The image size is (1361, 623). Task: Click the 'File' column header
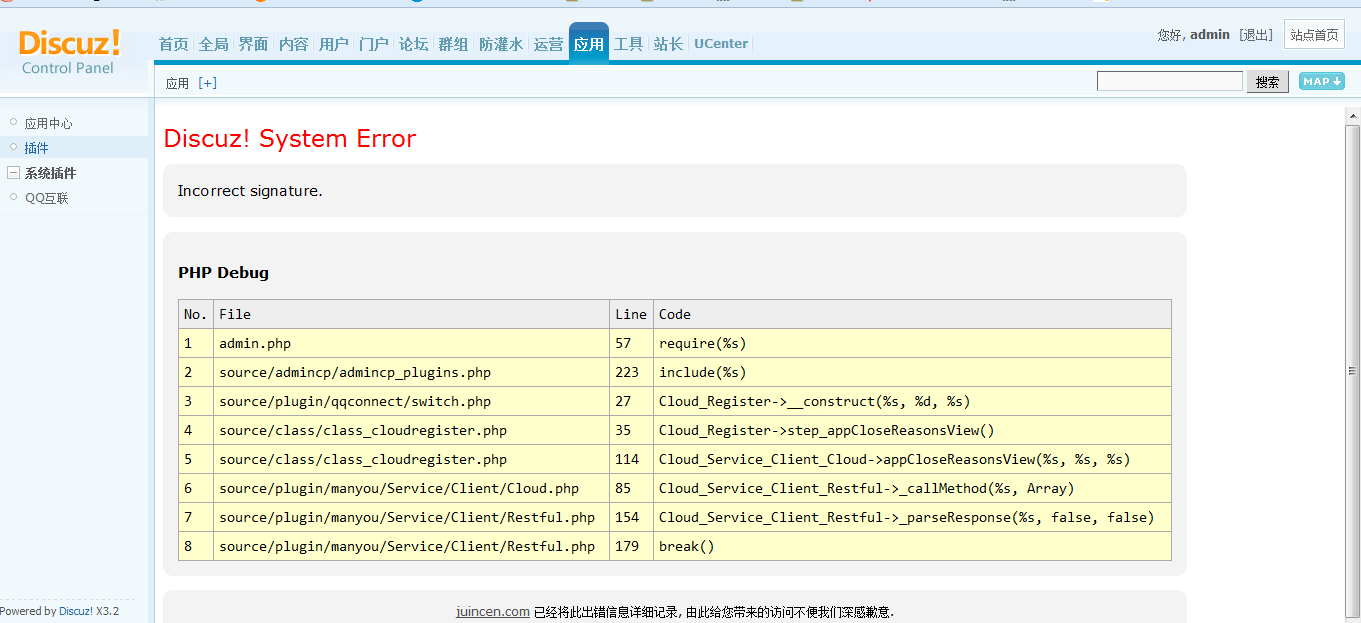coord(411,314)
